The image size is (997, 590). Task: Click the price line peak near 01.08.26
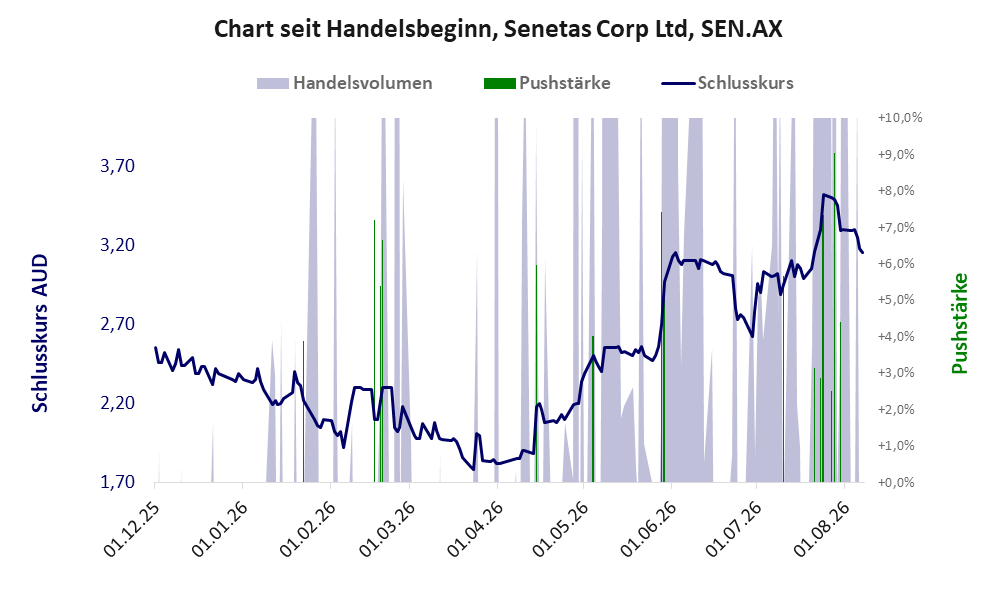tap(823, 195)
